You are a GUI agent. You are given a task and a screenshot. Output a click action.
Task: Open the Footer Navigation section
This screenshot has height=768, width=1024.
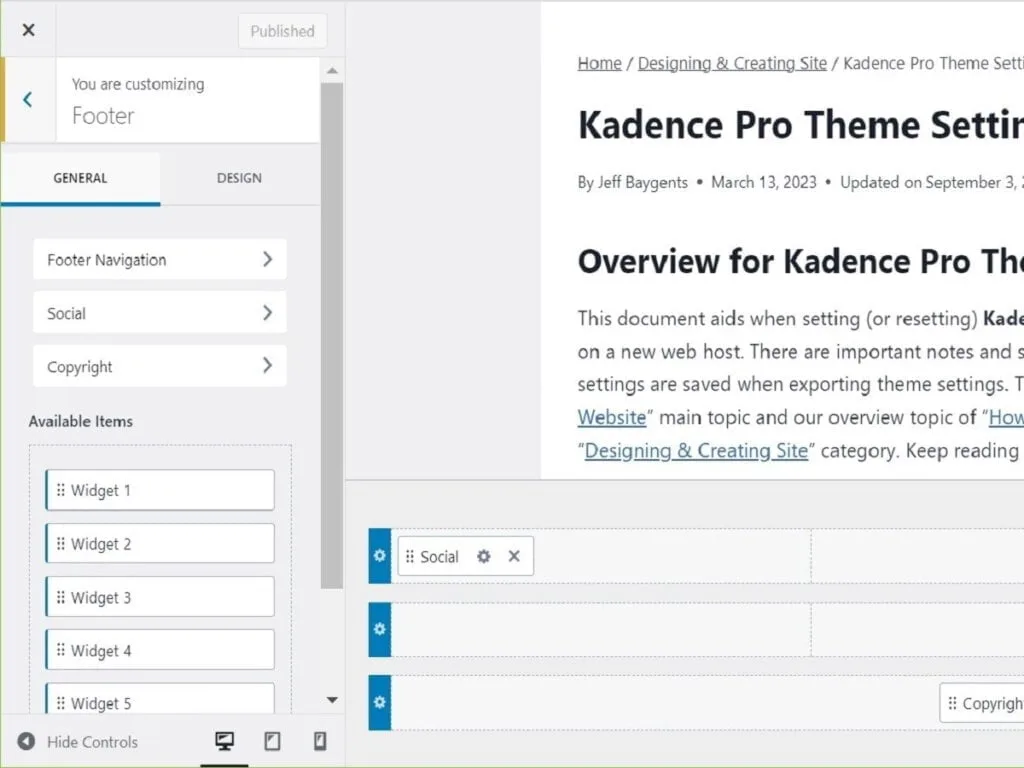(160, 259)
